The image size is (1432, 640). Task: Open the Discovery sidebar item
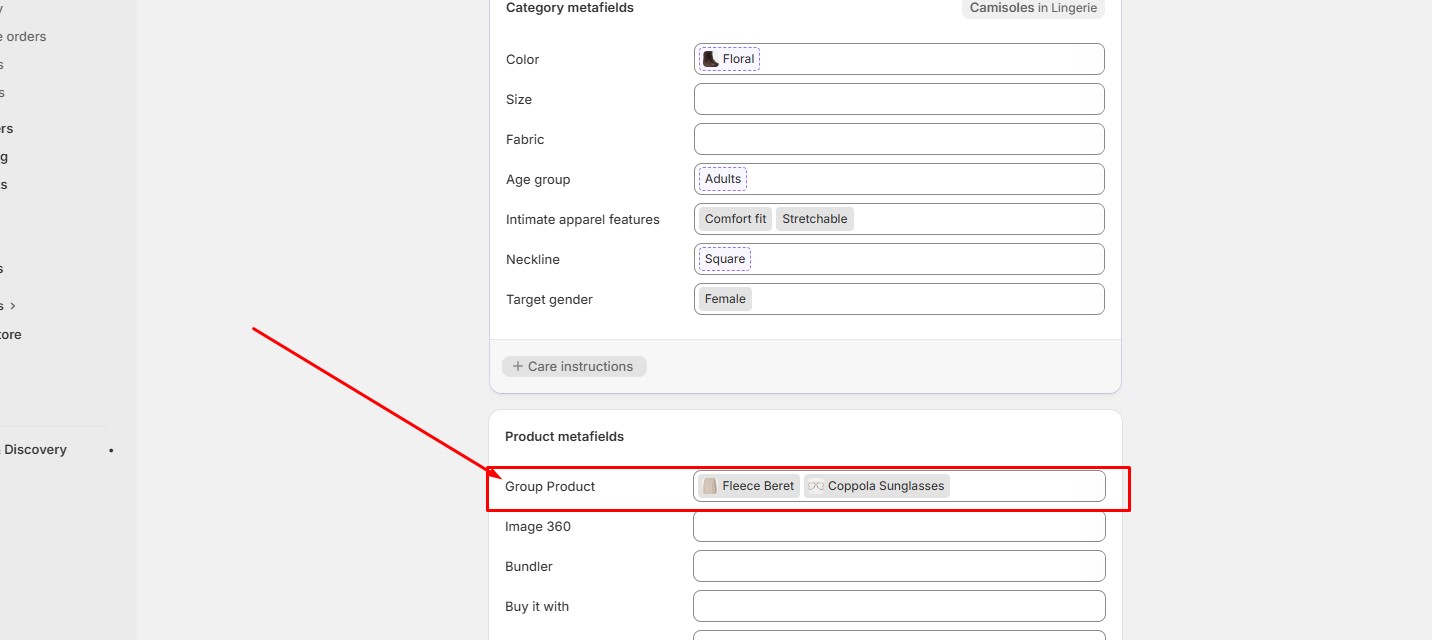(35, 450)
